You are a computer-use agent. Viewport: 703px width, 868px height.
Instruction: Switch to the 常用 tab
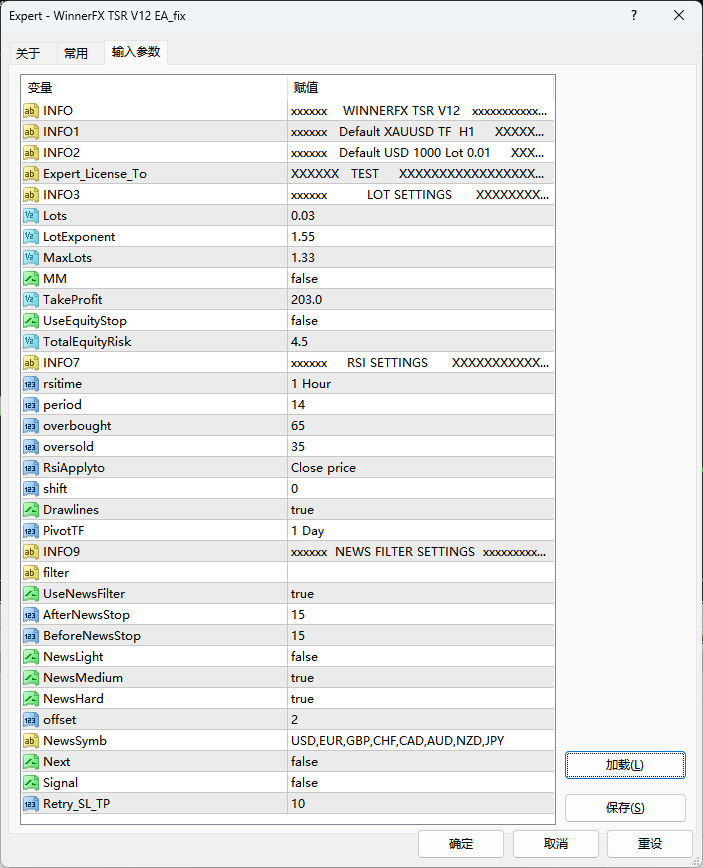click(76, 54)
